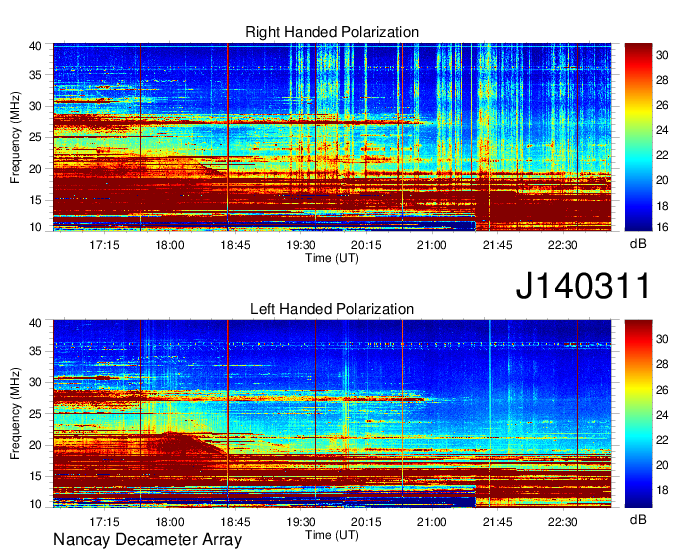Image resolution: width=680 pixels, height=552 pixels.
Task: Click the 19:30 time tick of the top plot
Action: (x=301, y=245)
